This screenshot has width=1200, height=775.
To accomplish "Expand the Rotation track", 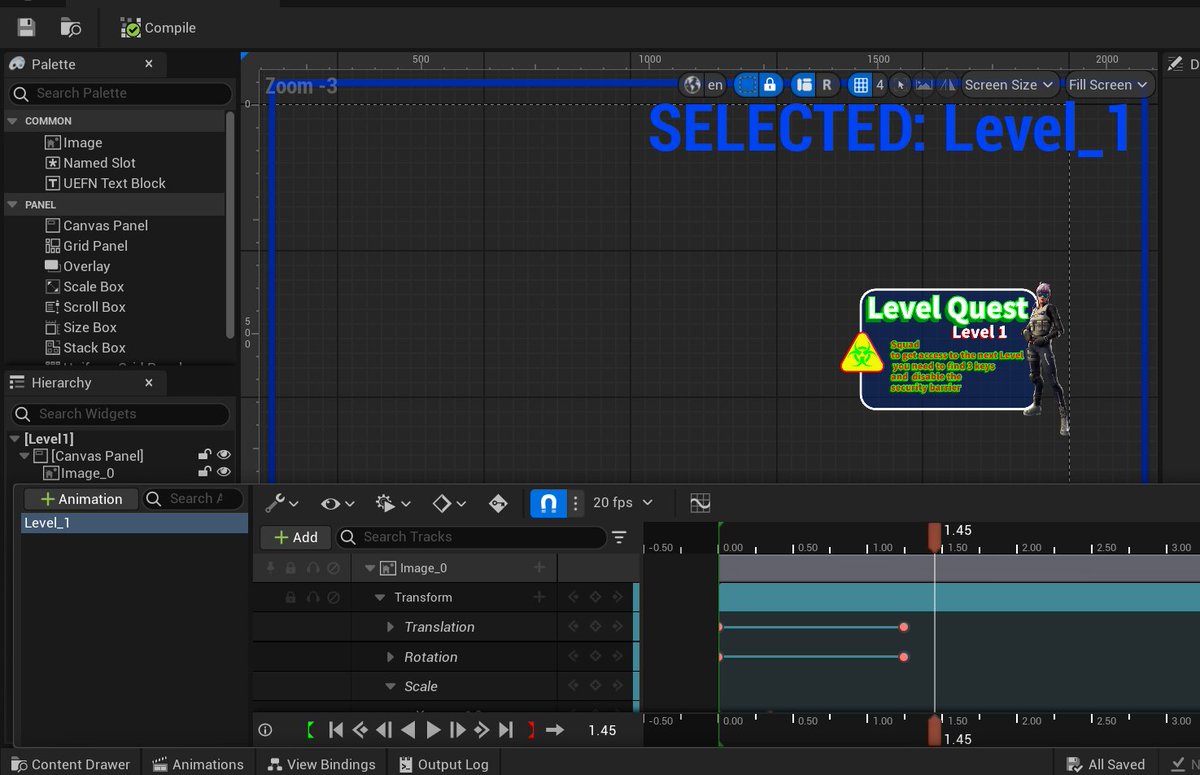I will coord(391,657).
